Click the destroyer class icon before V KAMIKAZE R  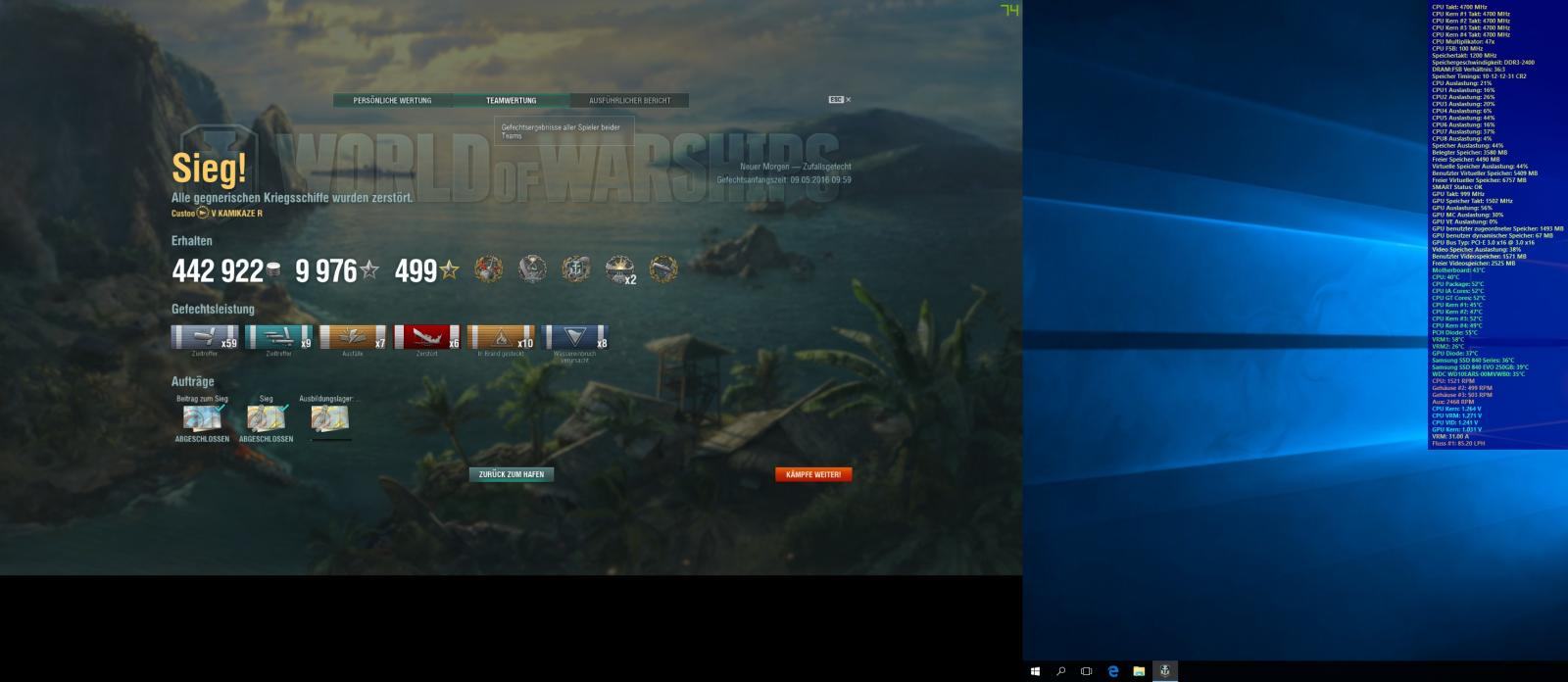click(203, 213)
